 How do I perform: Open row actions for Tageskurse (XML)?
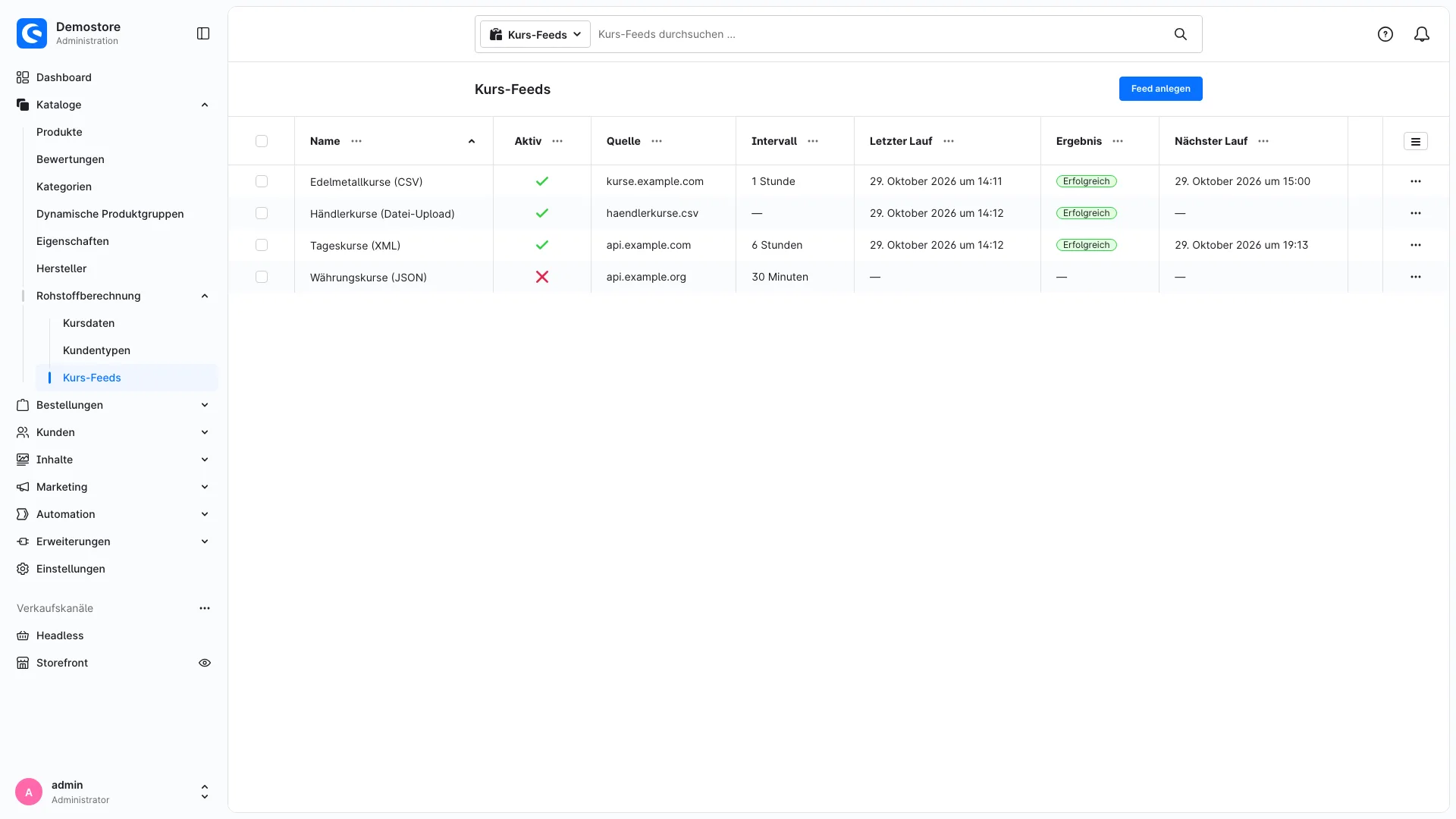tap(1416, 245)
